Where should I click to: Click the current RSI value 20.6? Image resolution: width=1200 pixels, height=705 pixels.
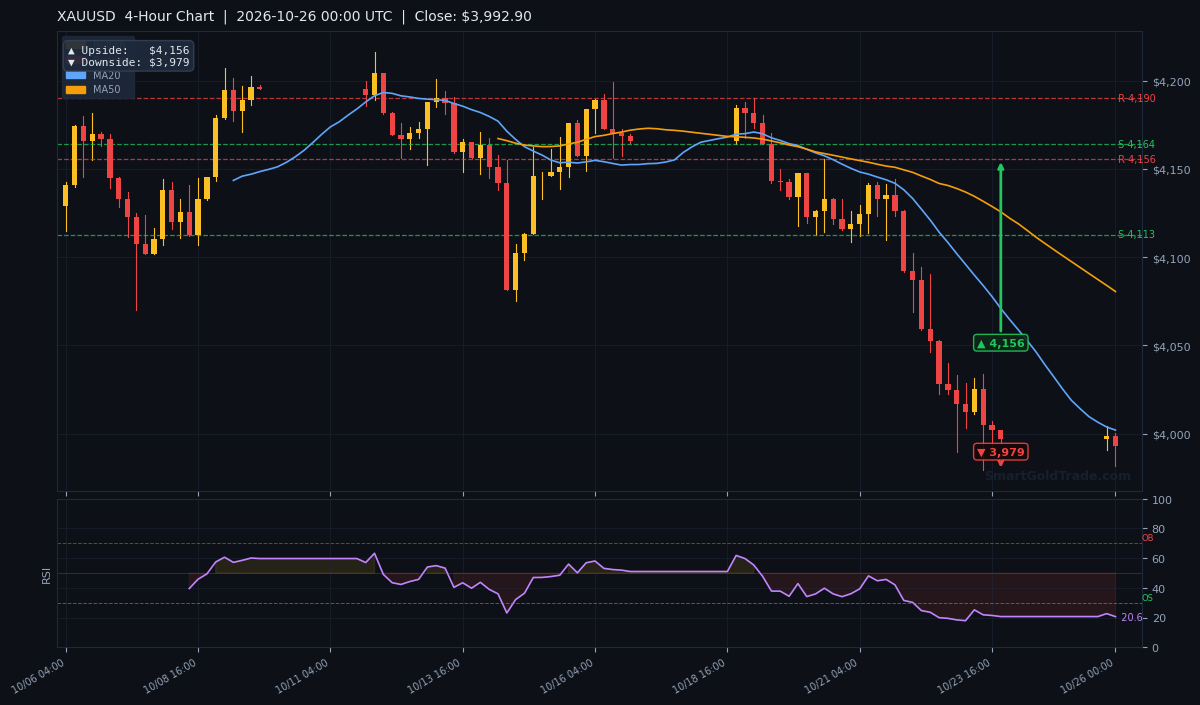[x=1131, y=617]
